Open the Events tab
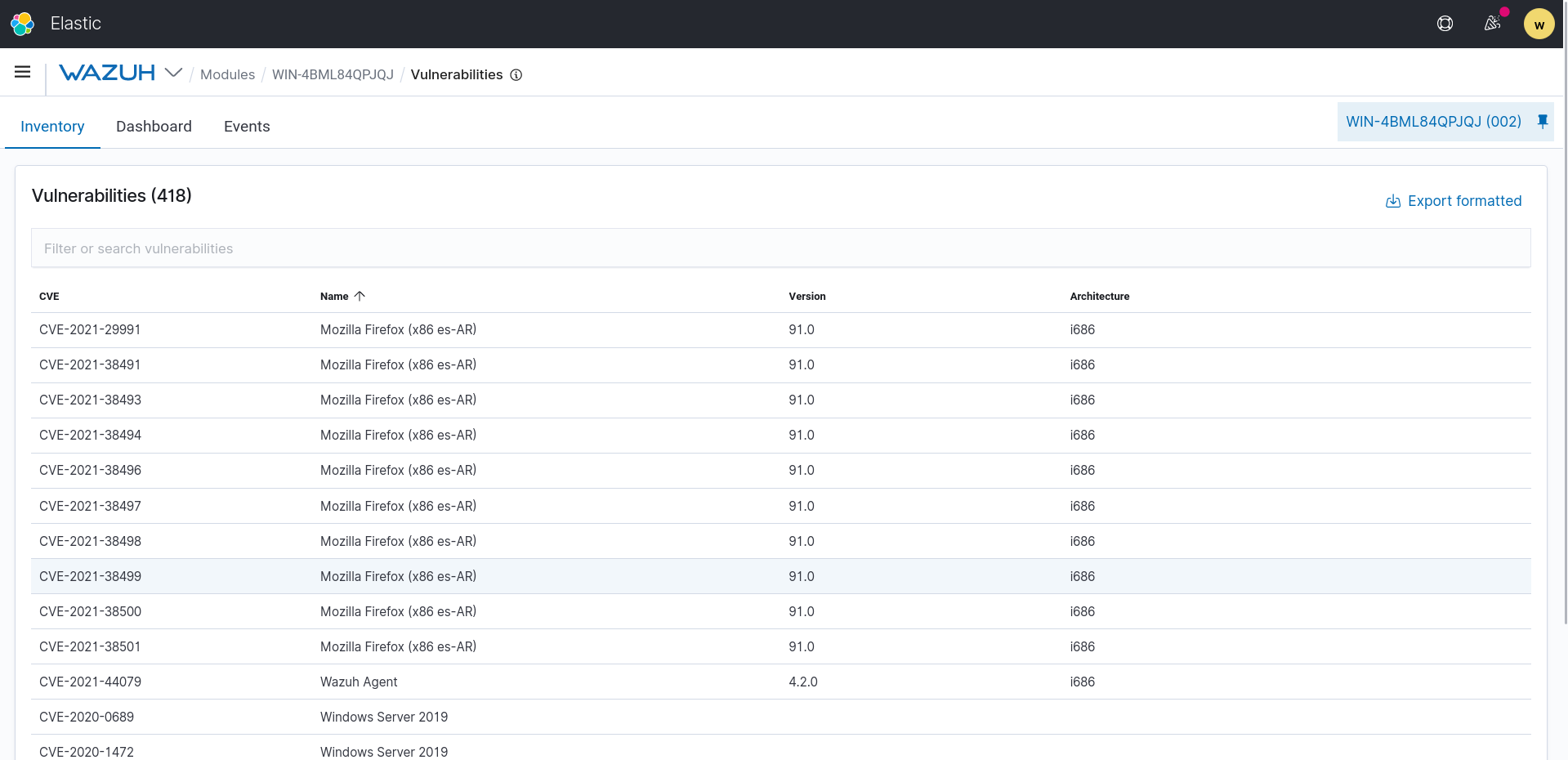Viewport: 1568px width, 760px height. [x=246, y=126]
